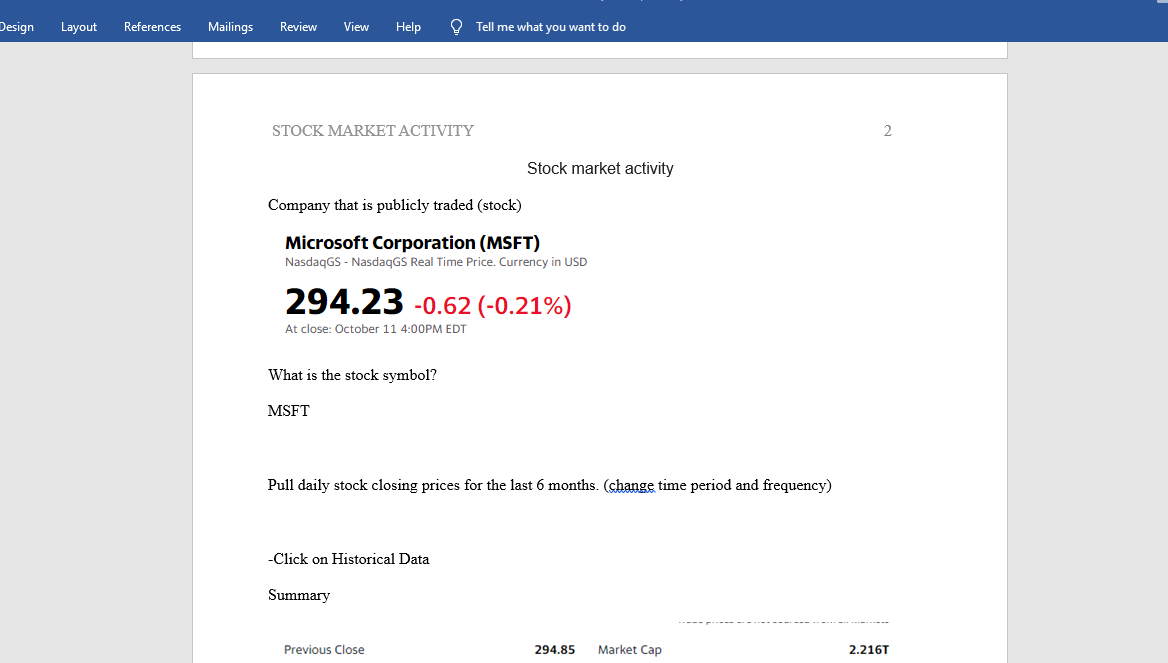
Task: Open the Mailings tab
Action: tap(230, 27)
